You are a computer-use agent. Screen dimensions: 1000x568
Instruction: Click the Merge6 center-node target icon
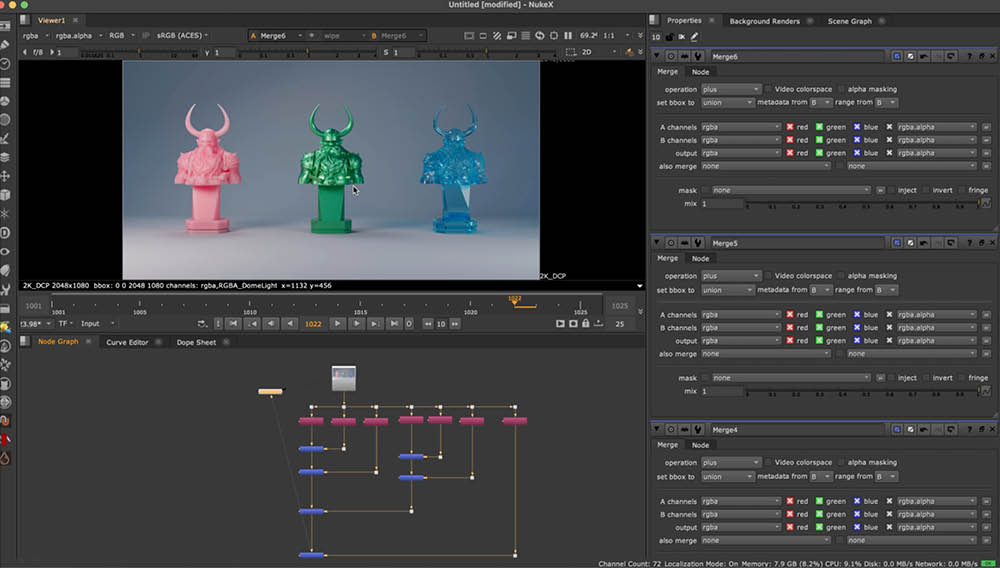click(x=671, y=57)
